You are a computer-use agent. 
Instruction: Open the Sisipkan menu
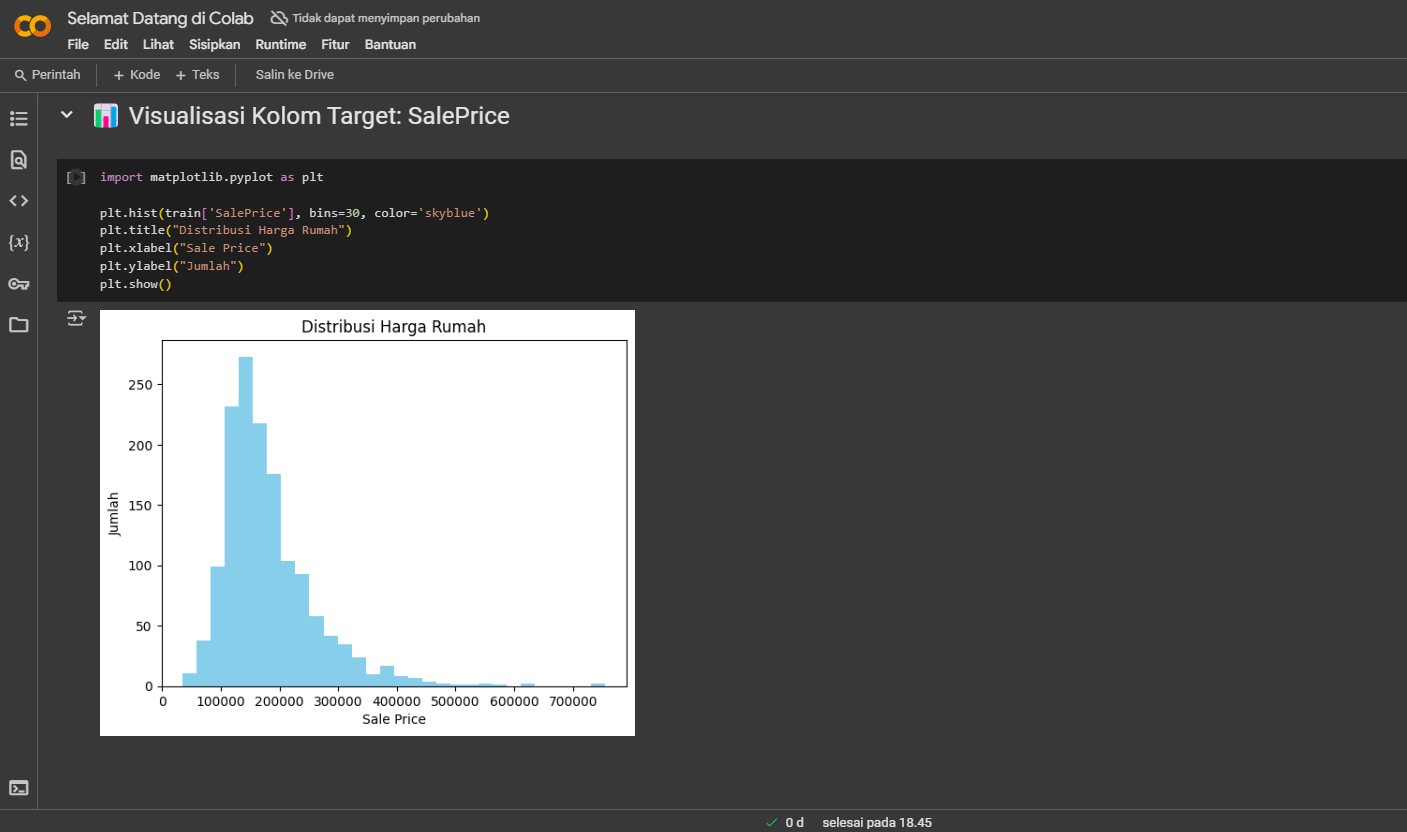tap(214, 45)
